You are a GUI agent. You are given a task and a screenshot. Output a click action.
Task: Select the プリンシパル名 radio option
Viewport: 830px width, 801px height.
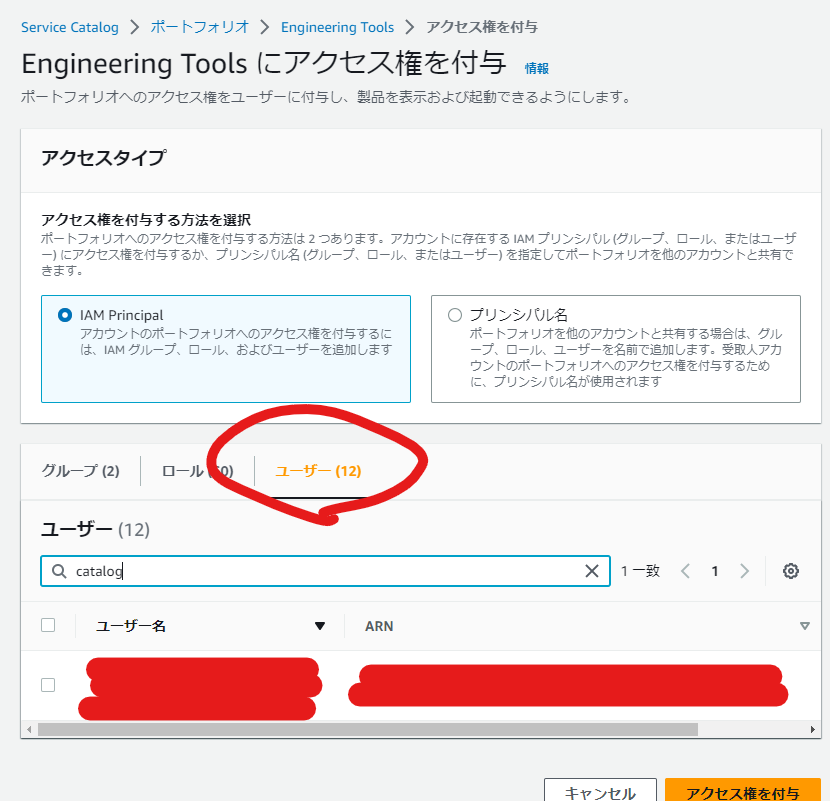point(455,315)
